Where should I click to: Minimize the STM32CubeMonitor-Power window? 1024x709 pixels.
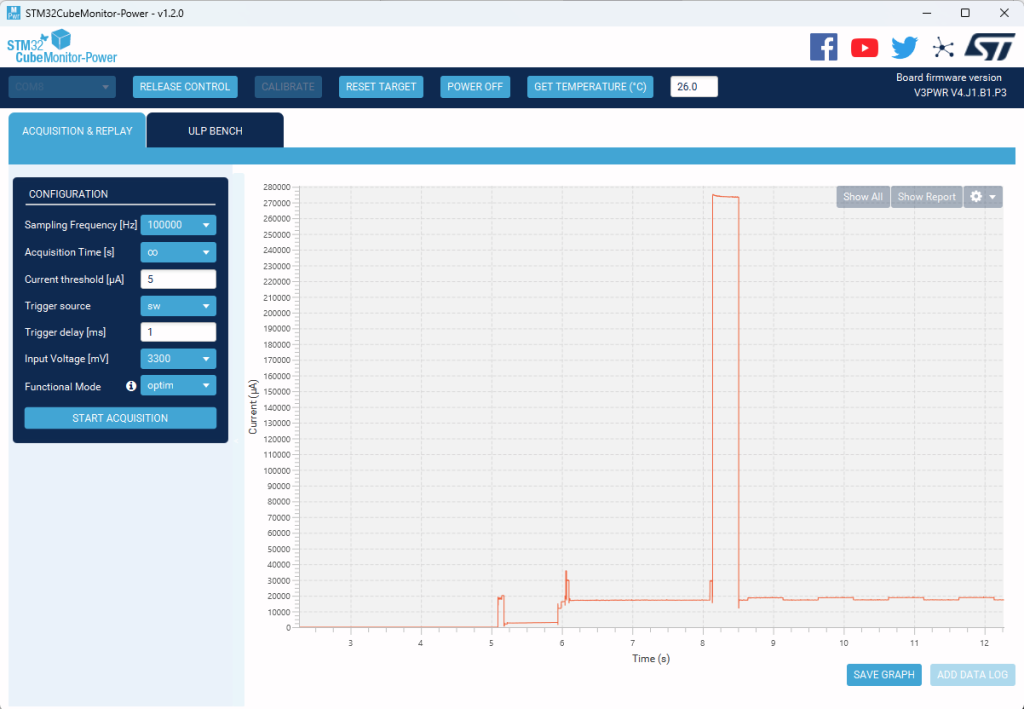pos(926,13)
